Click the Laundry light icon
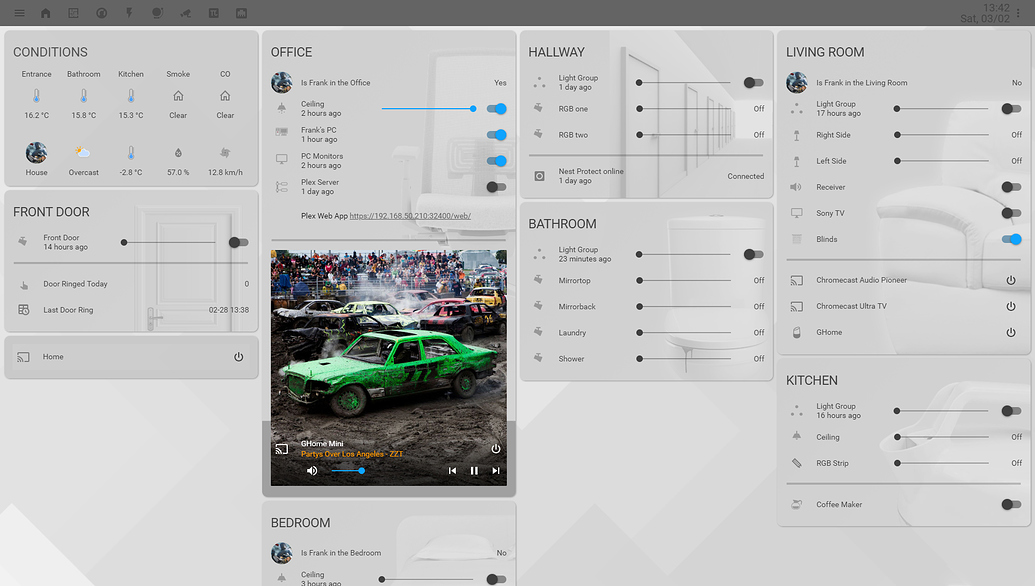This screenshot has width=1035, height=586. 539,333
